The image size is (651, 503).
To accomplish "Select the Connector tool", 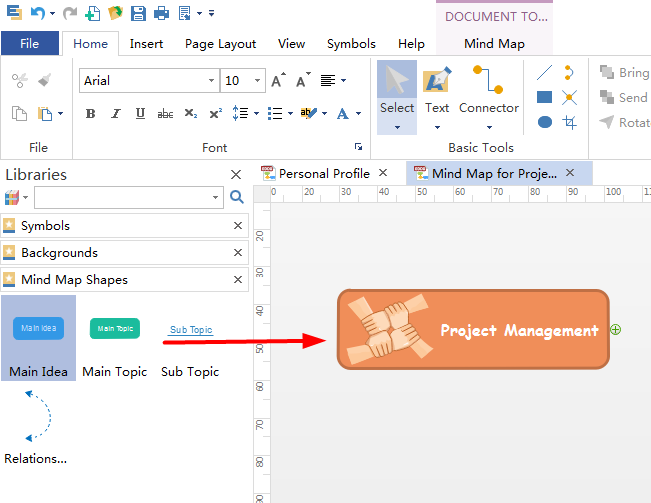I will [x=488, y=88].
